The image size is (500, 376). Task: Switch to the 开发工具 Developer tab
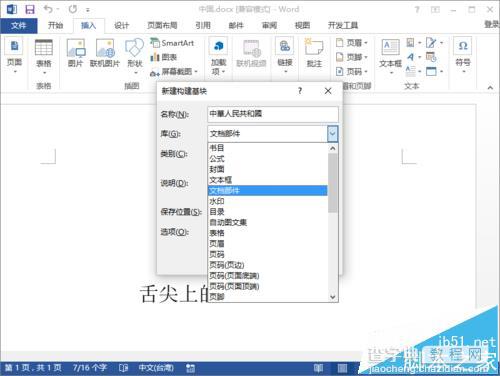pos(343,26)
